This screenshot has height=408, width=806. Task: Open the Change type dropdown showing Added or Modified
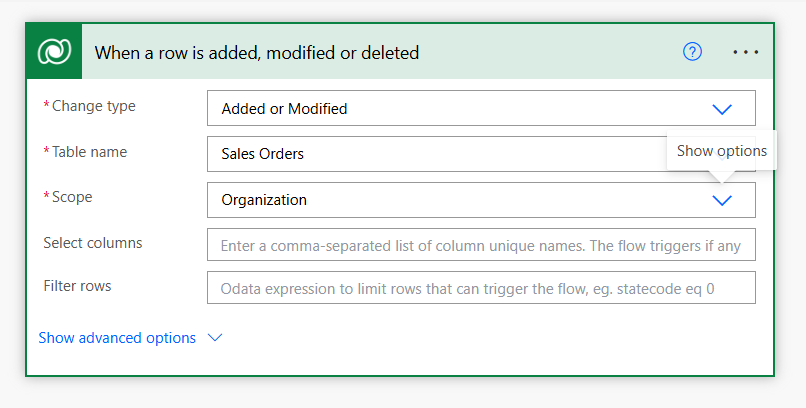481,108
